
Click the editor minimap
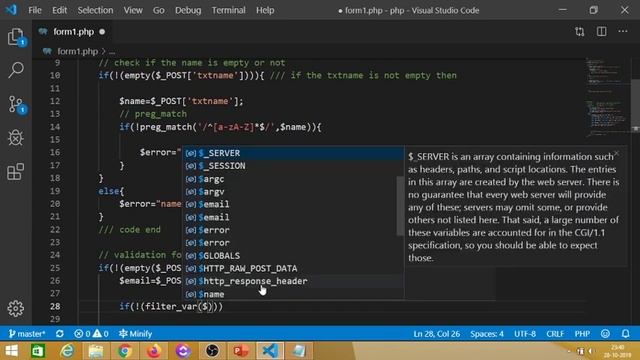point(608,97)
